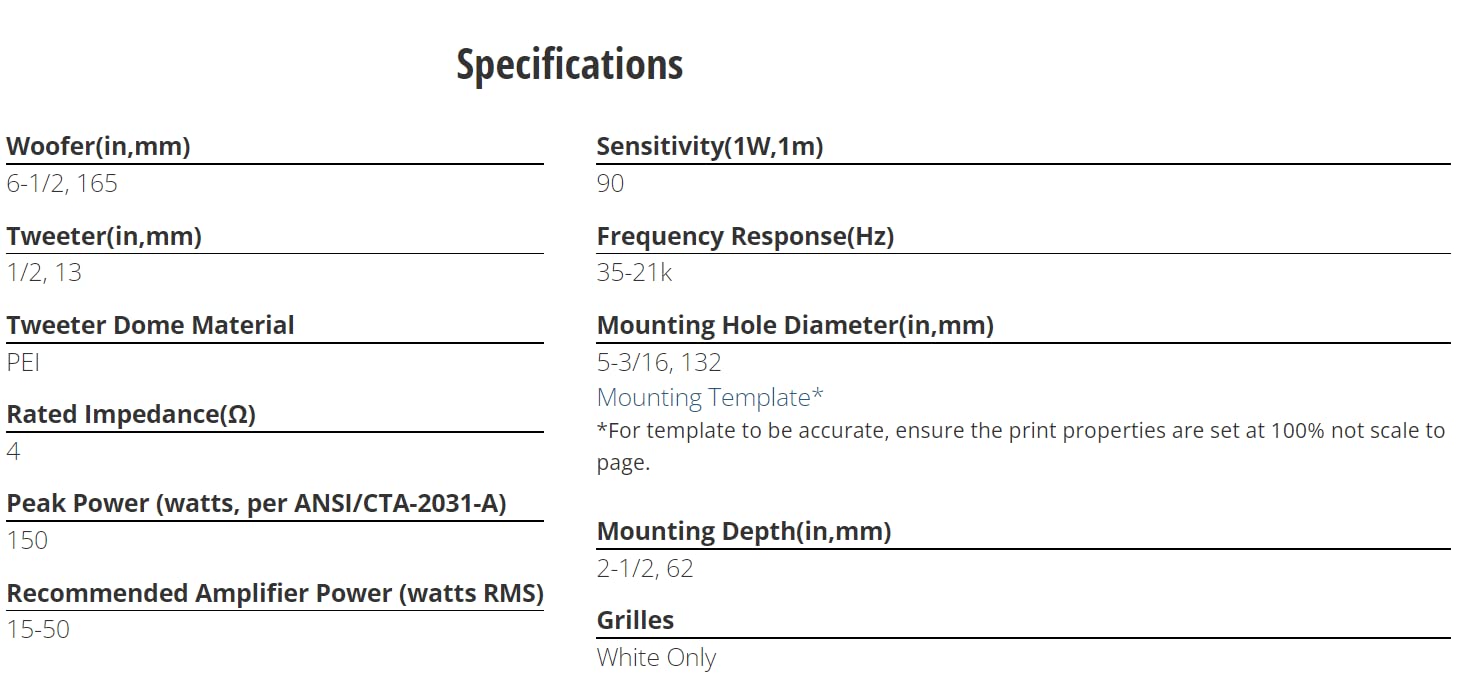Select the White Only grilles value
The height and width of the screenshot is (692, 1472).
[x=657, y=658]
